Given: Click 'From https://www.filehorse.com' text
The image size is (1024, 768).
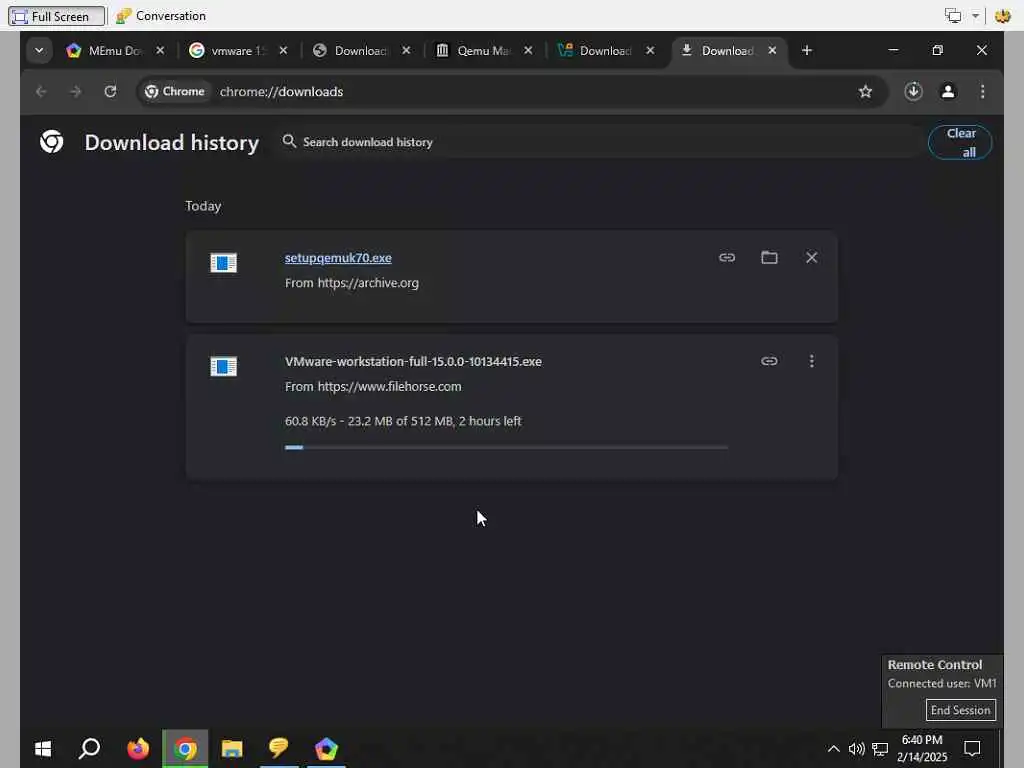Looking at the screenshot, I should point(373,387).
